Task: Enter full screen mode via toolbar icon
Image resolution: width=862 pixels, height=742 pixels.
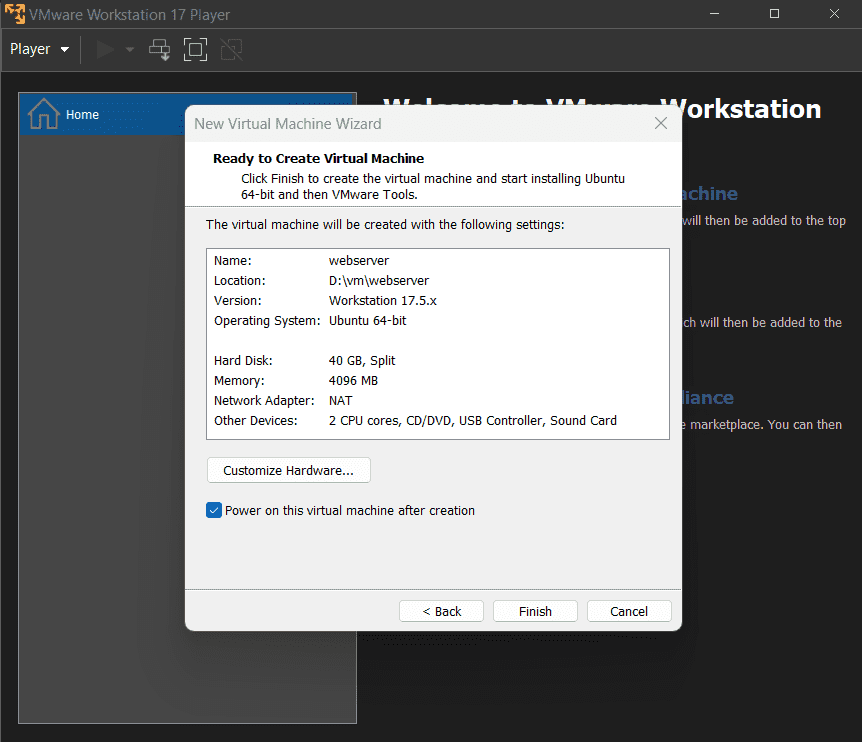Action: (195, 49)
